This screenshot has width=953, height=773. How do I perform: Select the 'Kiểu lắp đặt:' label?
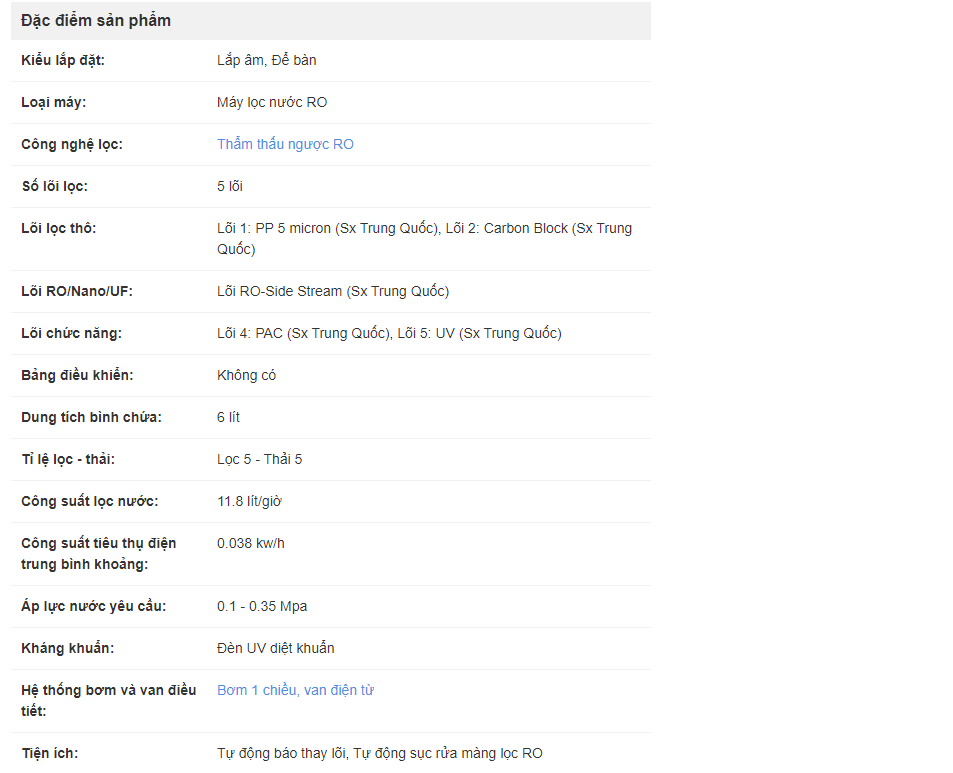click(63, 60)
